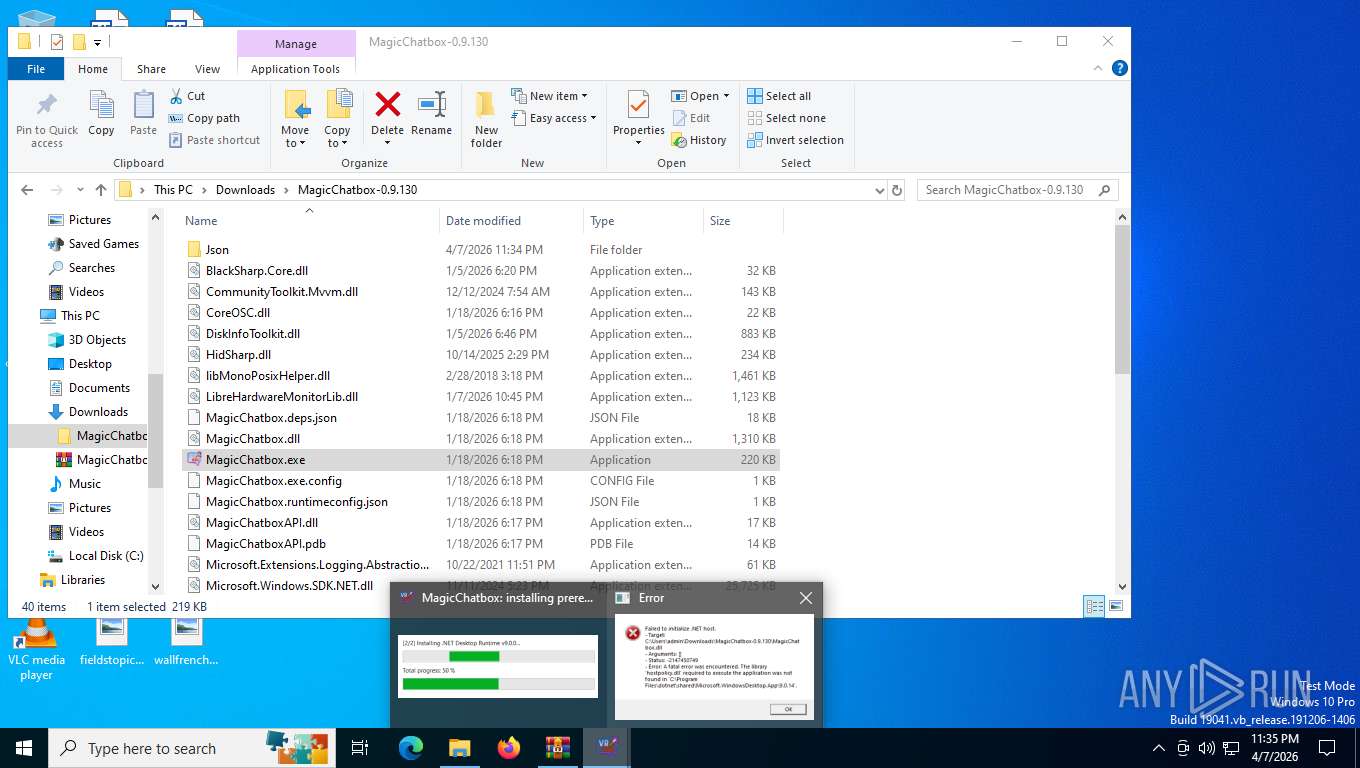
Task: Show file History from ribbon
Action: click(x=699, y=140)
